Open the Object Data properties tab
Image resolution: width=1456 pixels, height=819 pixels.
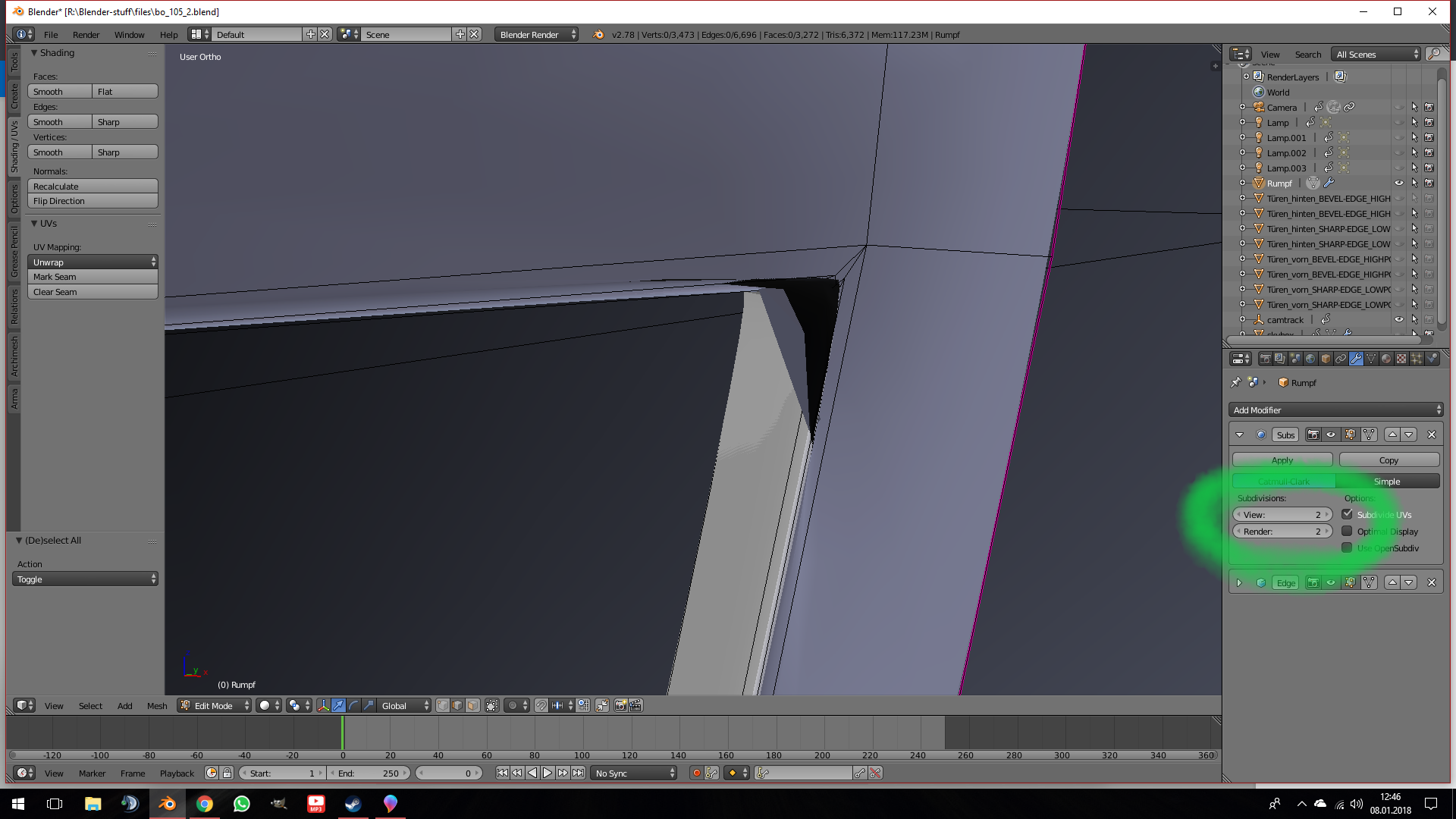[x=1371, y=359]
